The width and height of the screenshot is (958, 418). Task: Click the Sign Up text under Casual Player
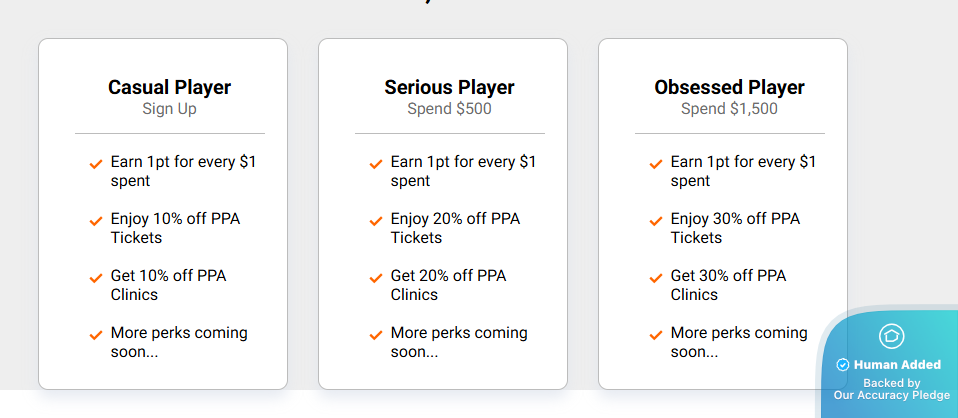(169, 109)
